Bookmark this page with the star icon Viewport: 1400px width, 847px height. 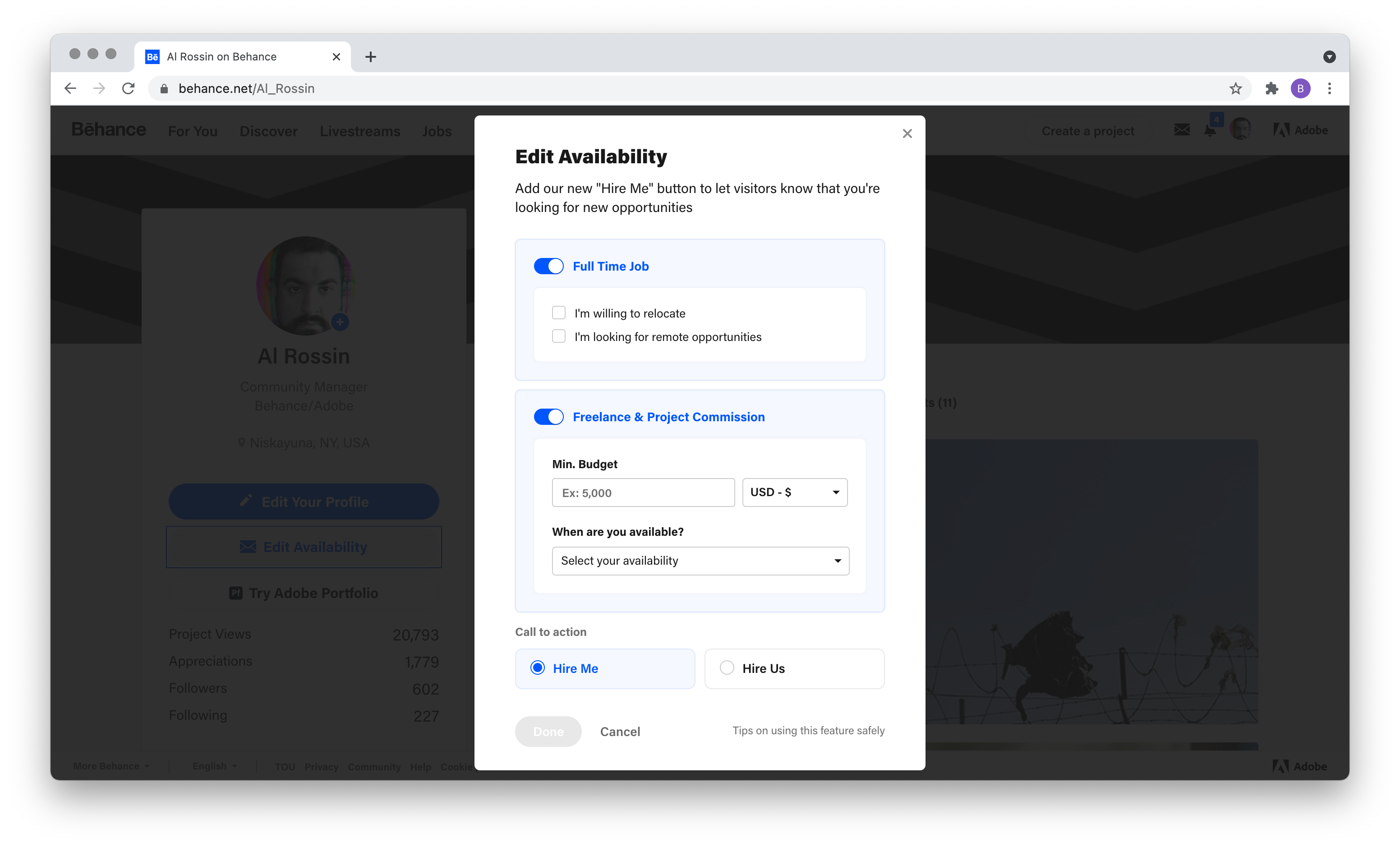click(x=1235, y=88)
